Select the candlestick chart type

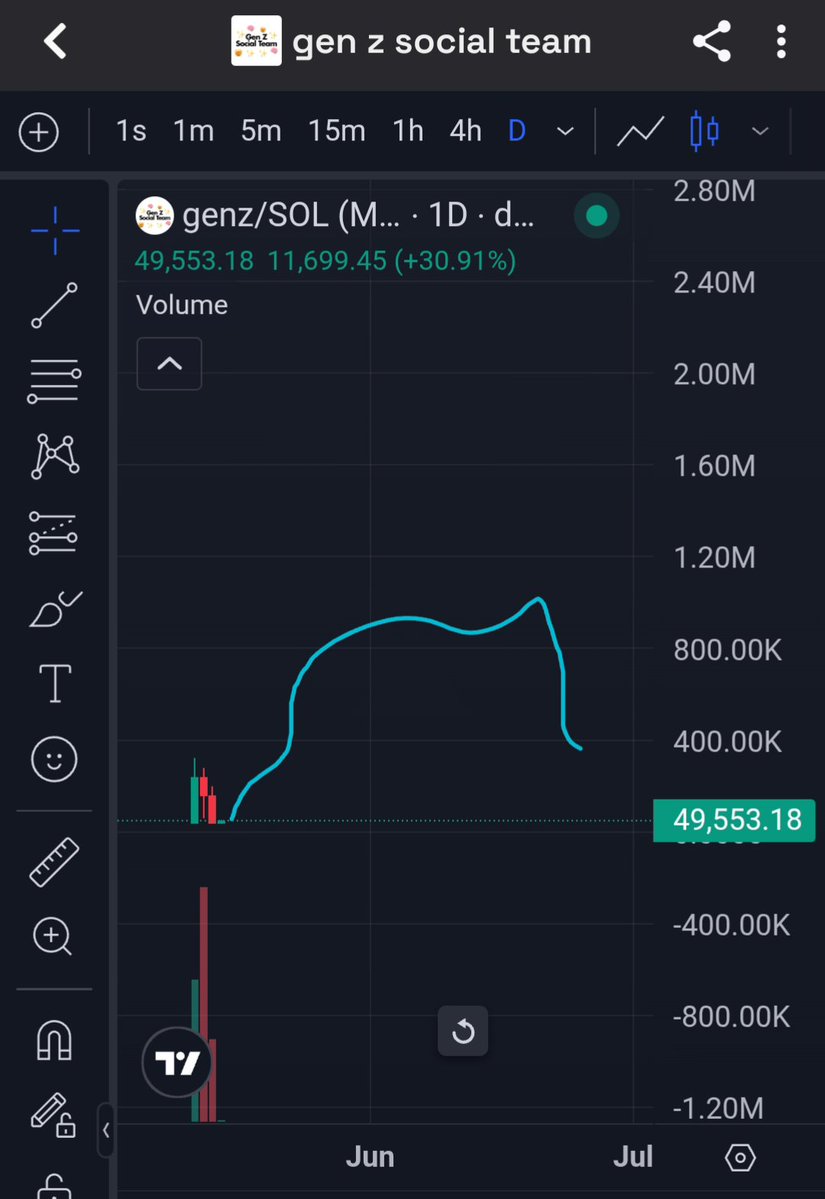click(x=704, y=132)
